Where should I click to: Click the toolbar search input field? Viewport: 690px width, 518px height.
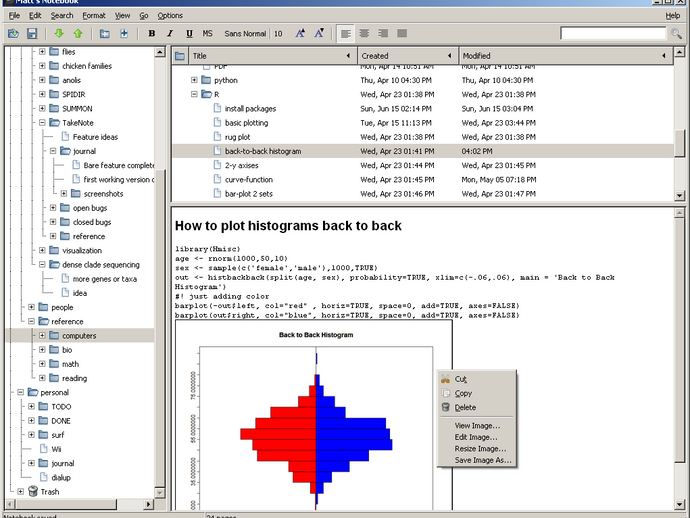tap(613, 33)
